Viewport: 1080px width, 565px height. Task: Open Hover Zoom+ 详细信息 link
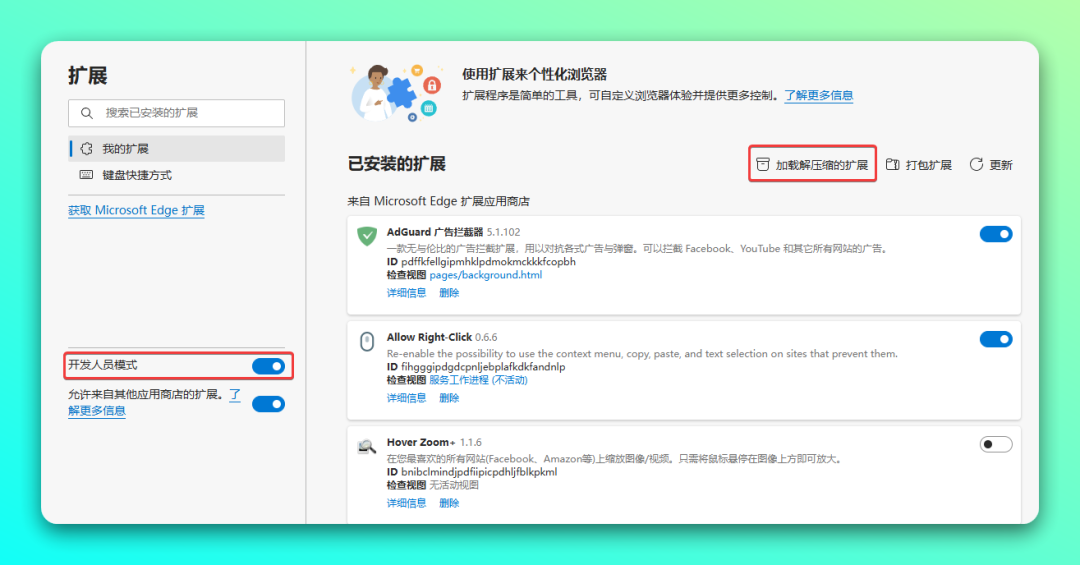(x=406, y=503)
